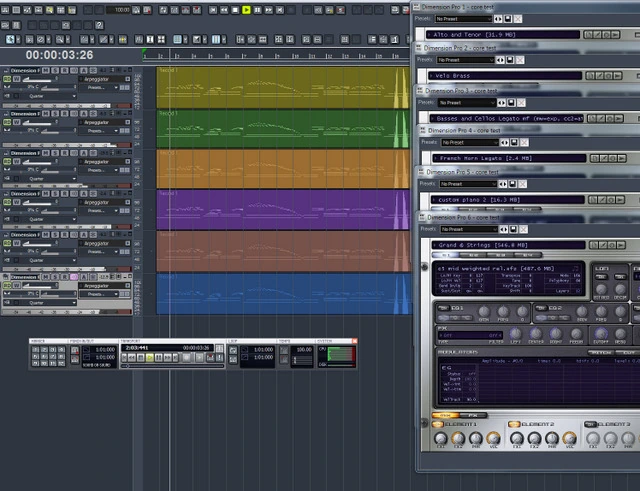Click the Velo Brass program name
Screen dimensions: 640x491
[x=452, y=76]
